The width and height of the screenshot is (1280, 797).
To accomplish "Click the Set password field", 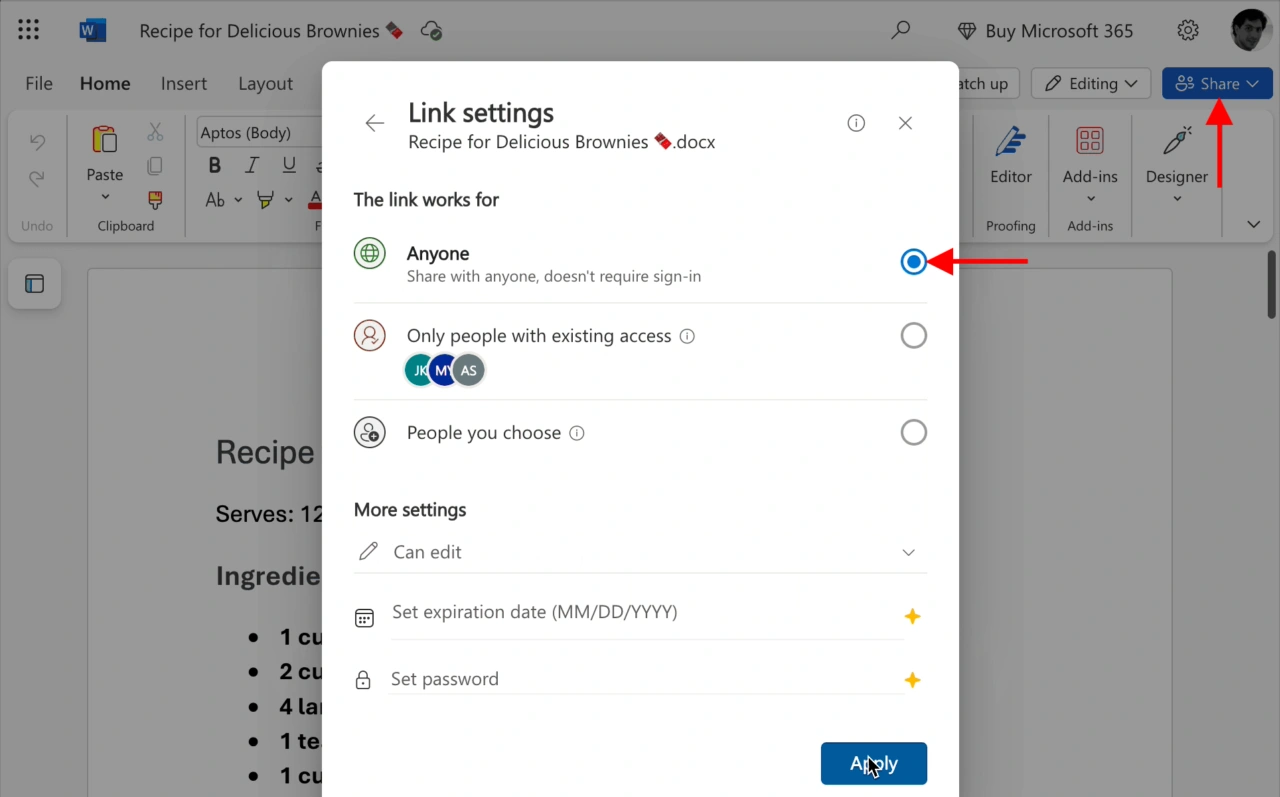I will [x=645, y=679].
